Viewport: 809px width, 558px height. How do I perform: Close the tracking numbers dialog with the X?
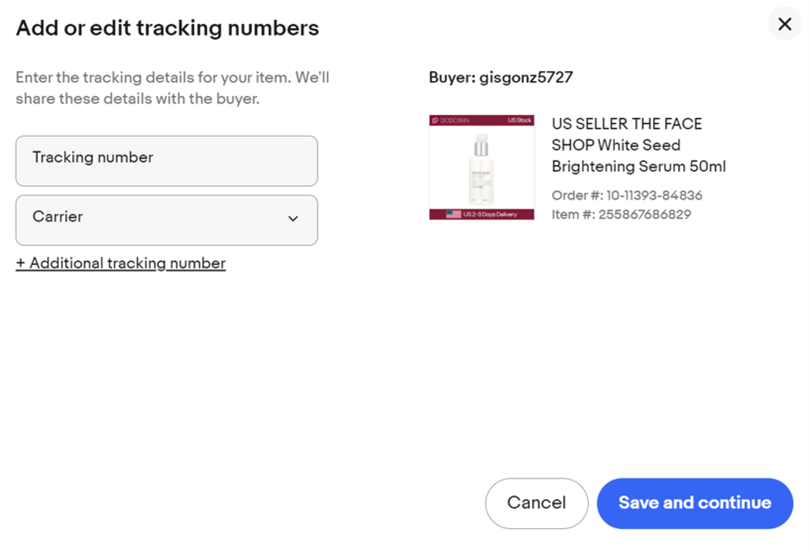(785, 24)
